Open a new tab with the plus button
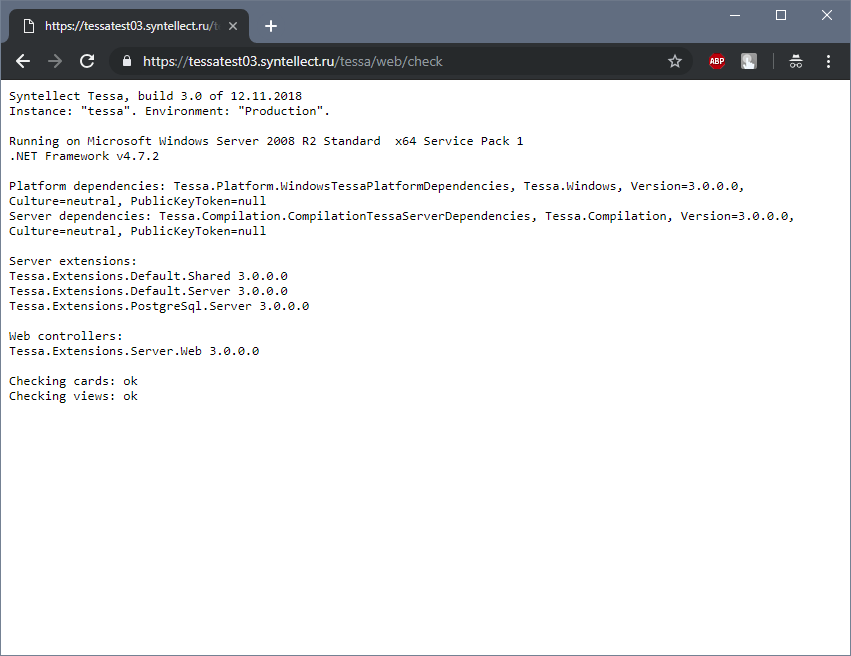The image size is (851, 656). coord(271,26)
